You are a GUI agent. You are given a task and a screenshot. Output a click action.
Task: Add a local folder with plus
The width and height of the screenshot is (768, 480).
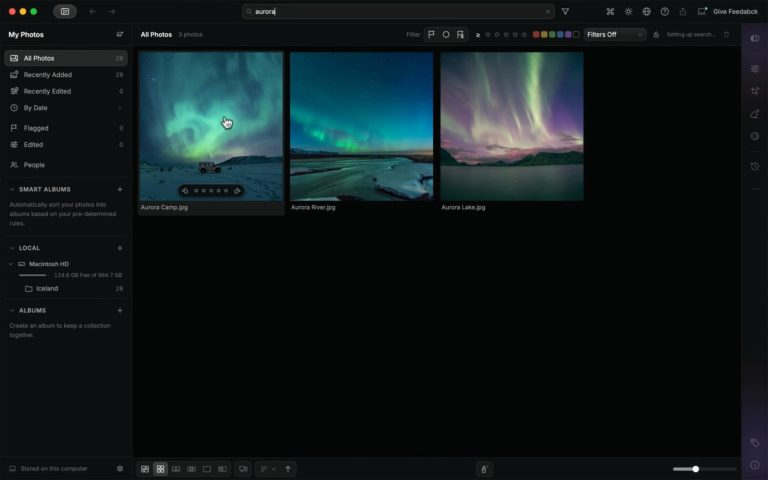tap(120, 248)
